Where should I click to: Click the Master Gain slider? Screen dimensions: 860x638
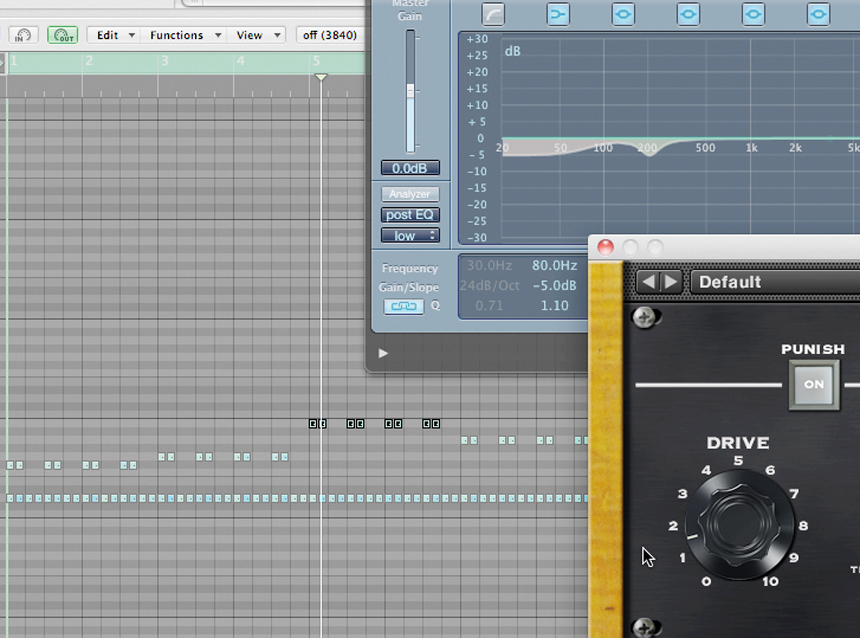coord(410,91)
